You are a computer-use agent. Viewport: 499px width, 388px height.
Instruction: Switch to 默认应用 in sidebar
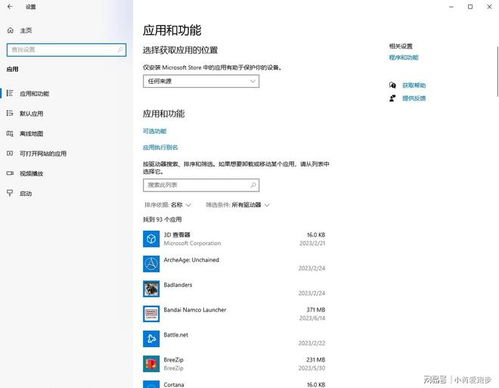pos(31,114)
